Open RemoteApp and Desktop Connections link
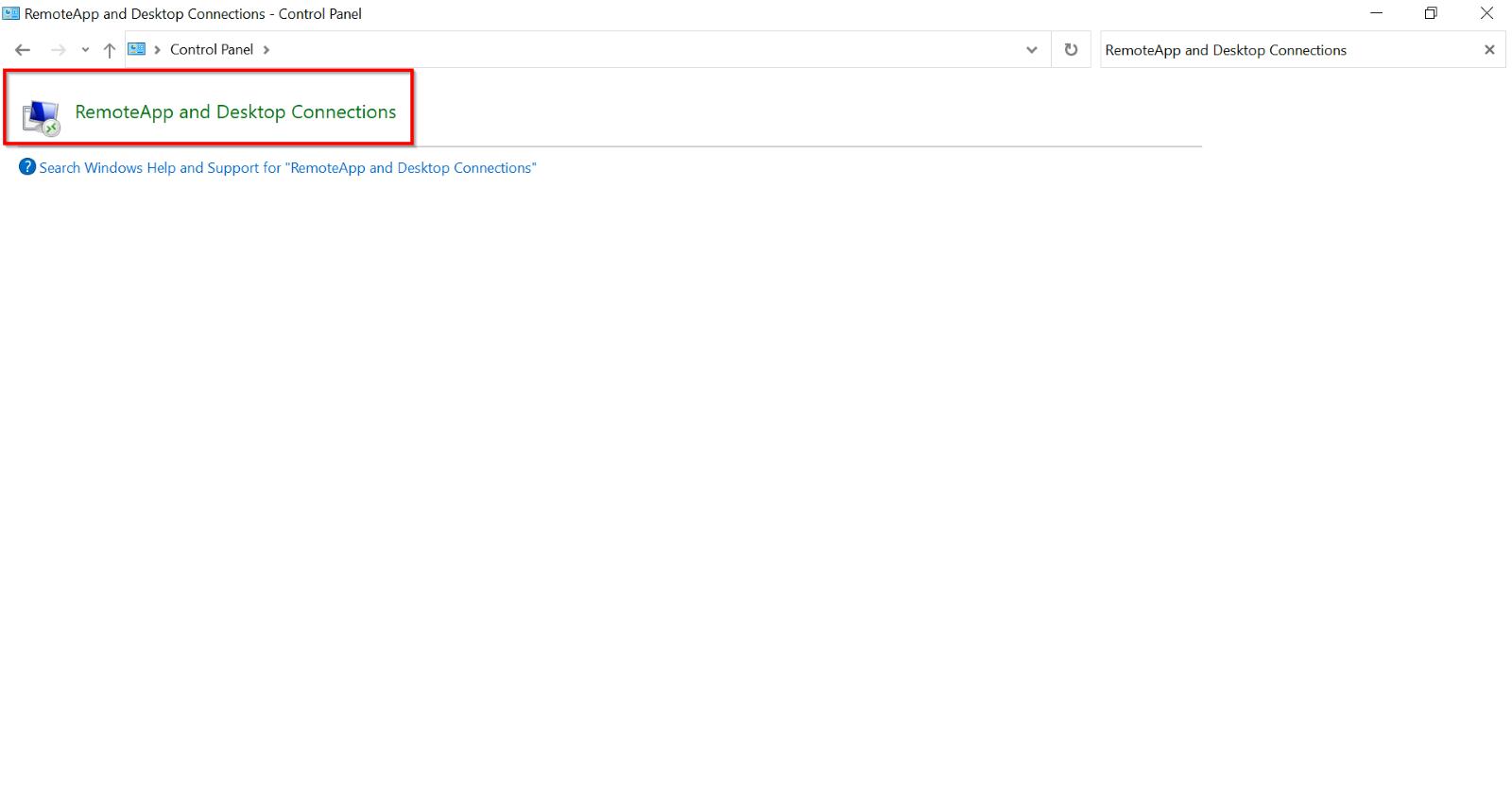This screenshot has height=801, width=1512. (x=235, y=112)
